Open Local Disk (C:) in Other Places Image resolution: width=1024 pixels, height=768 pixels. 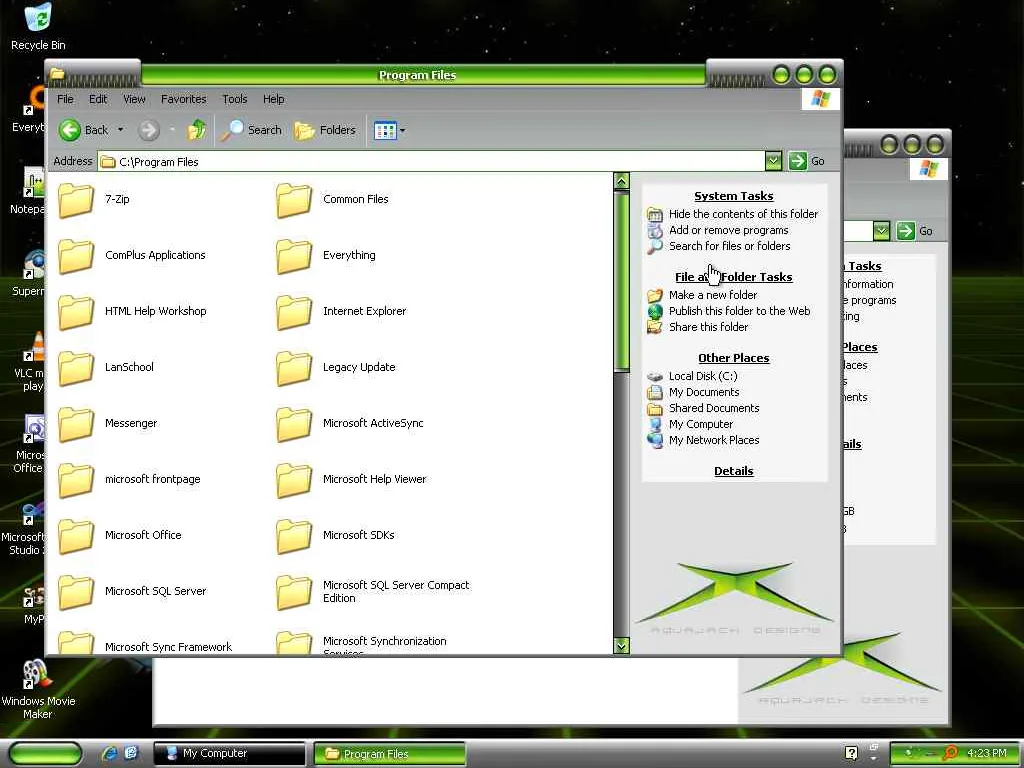(x=703, y=376)
